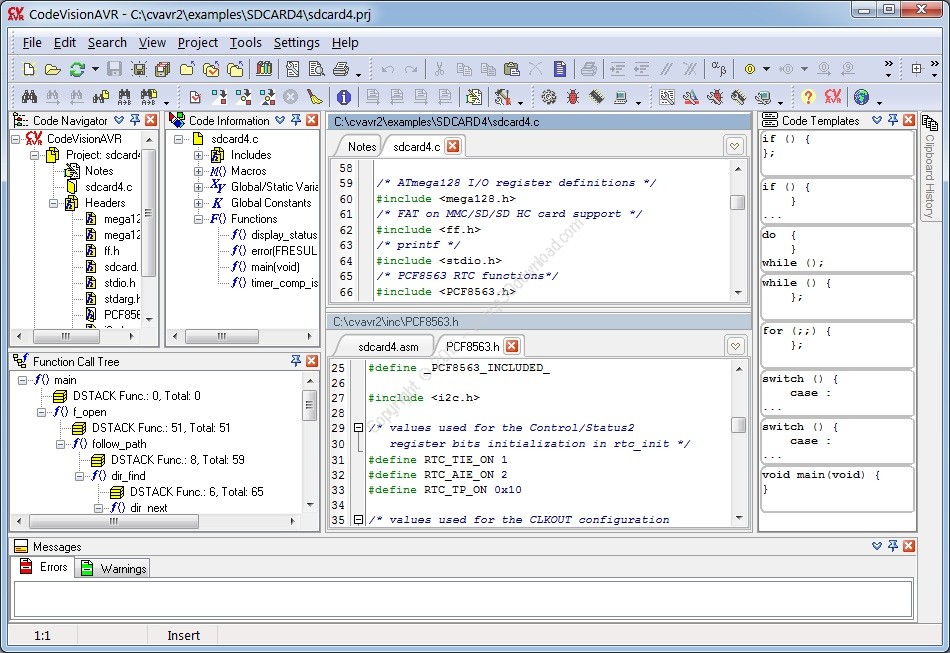The width and height of the screenshot is (950, 653).
Task: Collapse the f_open node in call tree
Action: point(41,413)
